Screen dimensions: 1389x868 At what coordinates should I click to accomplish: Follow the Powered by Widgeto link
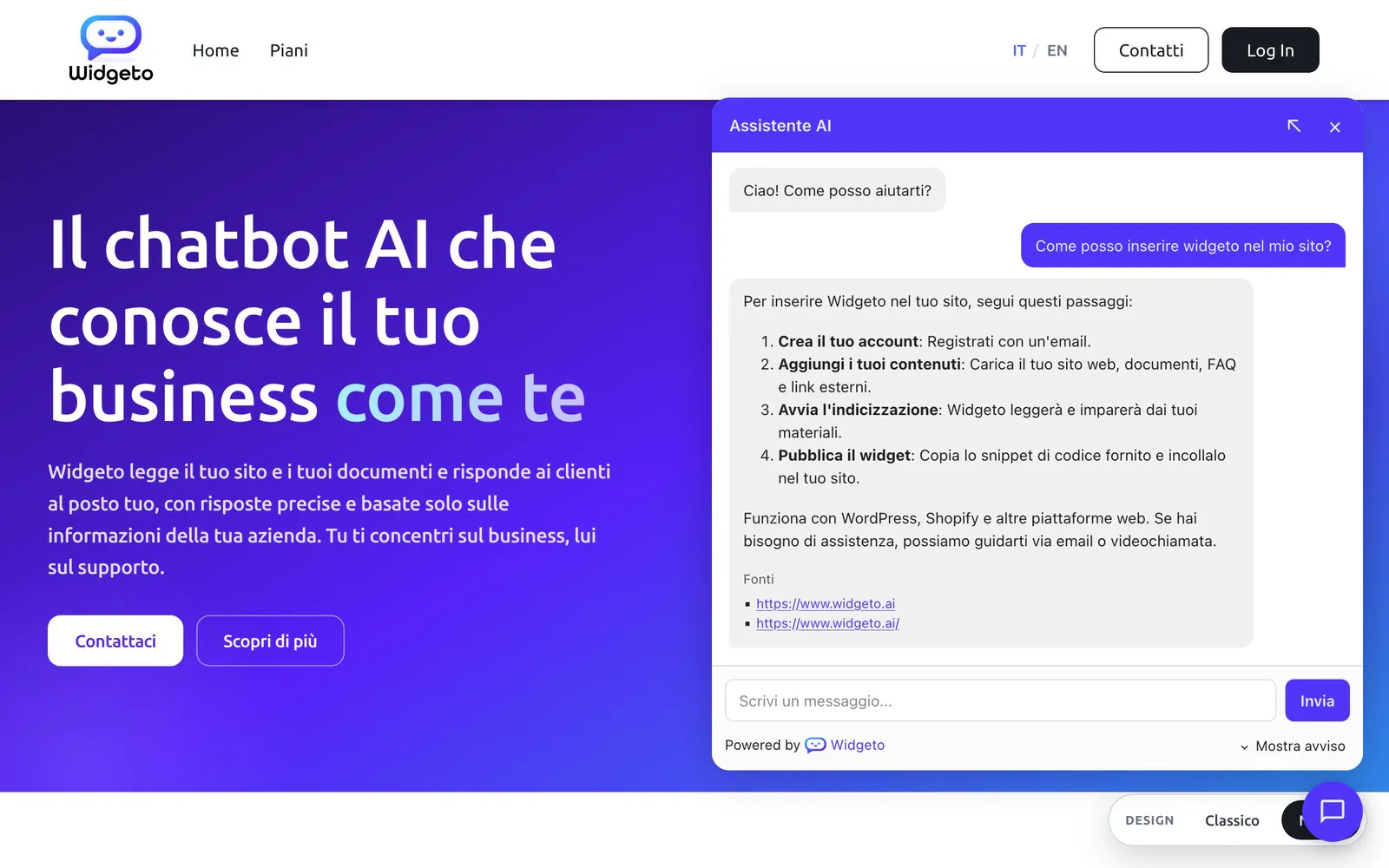[x=857, y=745]
